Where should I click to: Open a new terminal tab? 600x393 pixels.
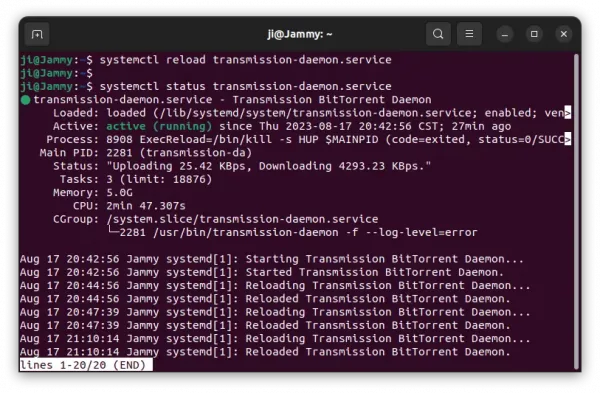37,34
